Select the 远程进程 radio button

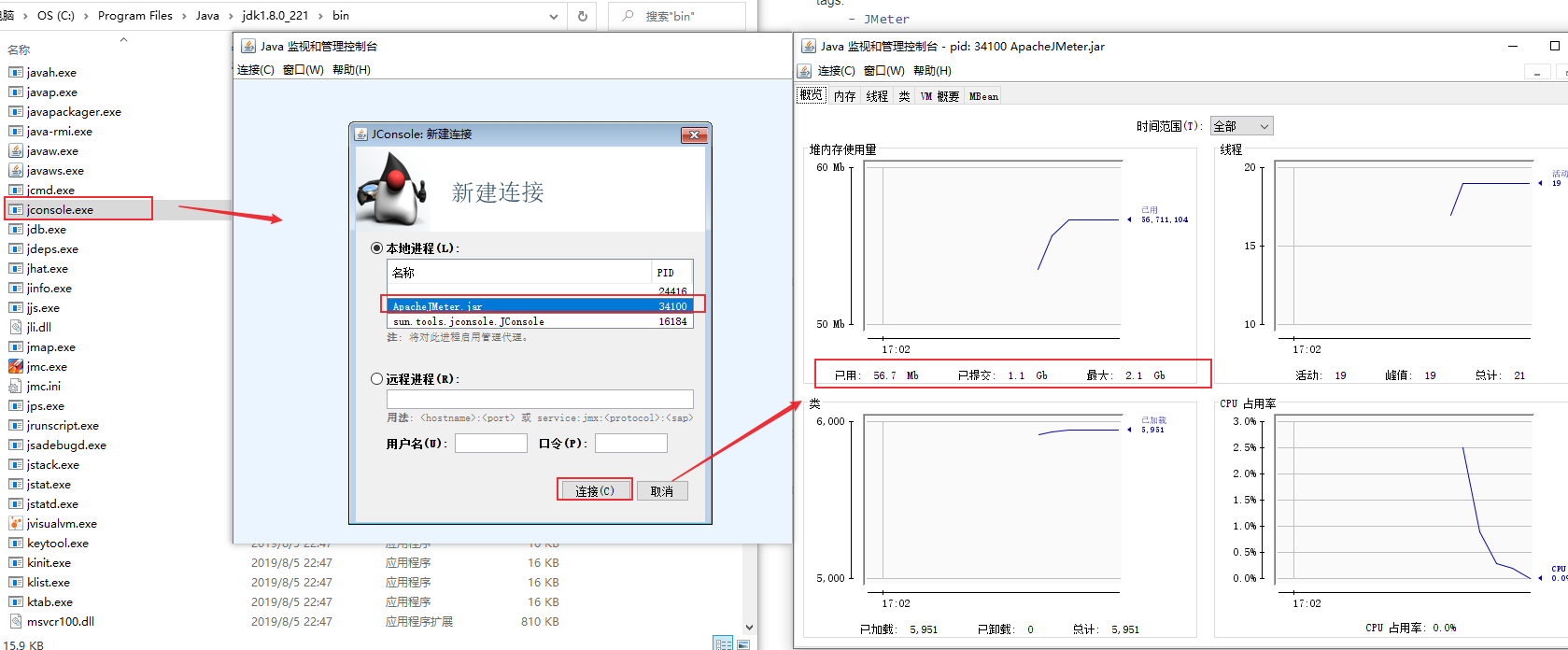(377, 379)
